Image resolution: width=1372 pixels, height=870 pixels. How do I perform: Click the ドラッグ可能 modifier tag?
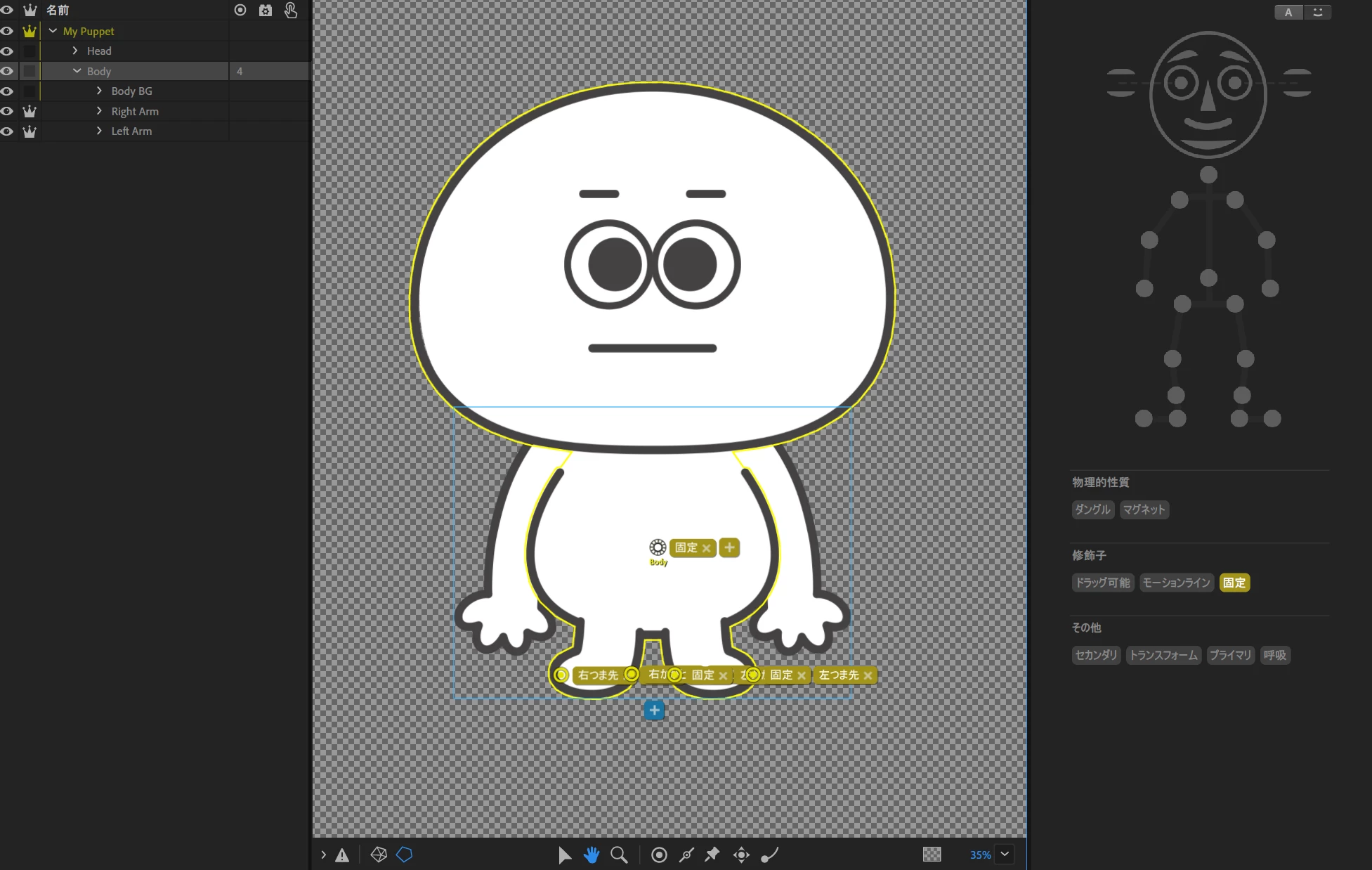[x=1102, y=583]
